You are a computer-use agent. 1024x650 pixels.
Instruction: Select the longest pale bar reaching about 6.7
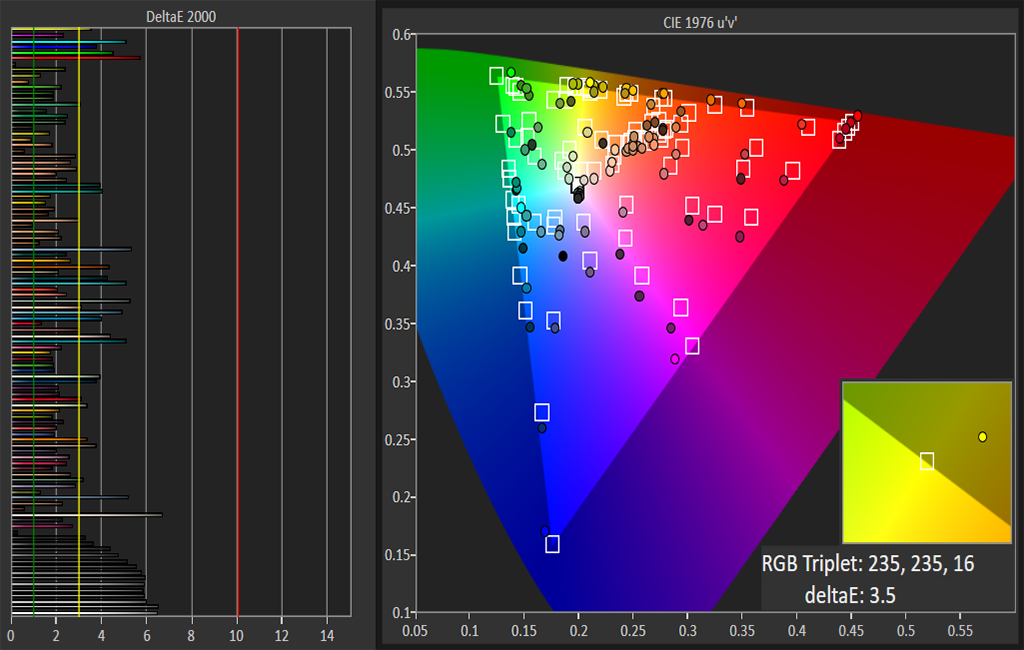(87, 515)
